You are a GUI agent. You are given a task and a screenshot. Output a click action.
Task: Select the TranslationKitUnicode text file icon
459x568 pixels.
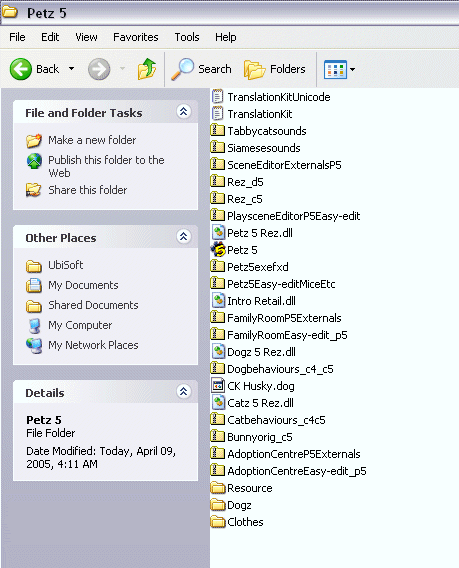pyautogui.click(x=217, y=97)
